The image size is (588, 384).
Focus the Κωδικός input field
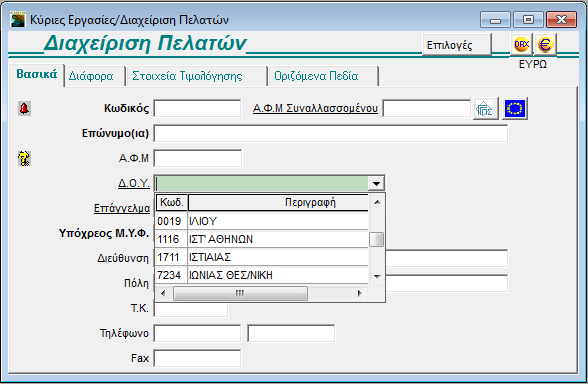pos(197,109)
